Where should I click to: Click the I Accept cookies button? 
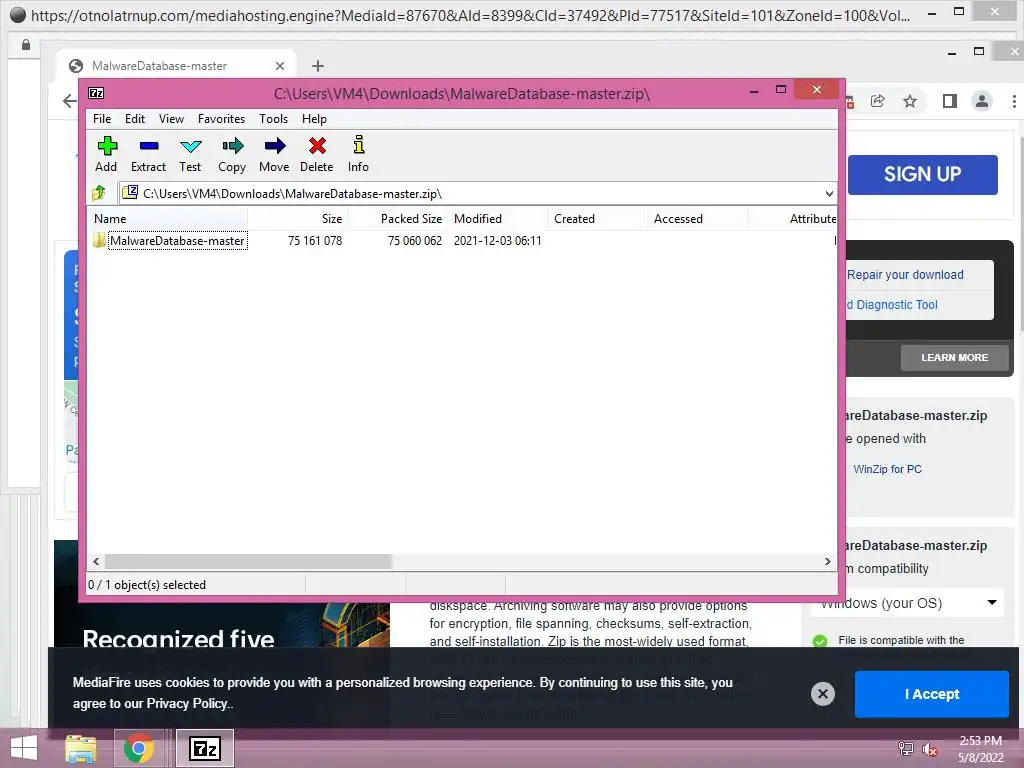[x=932, y=694]
